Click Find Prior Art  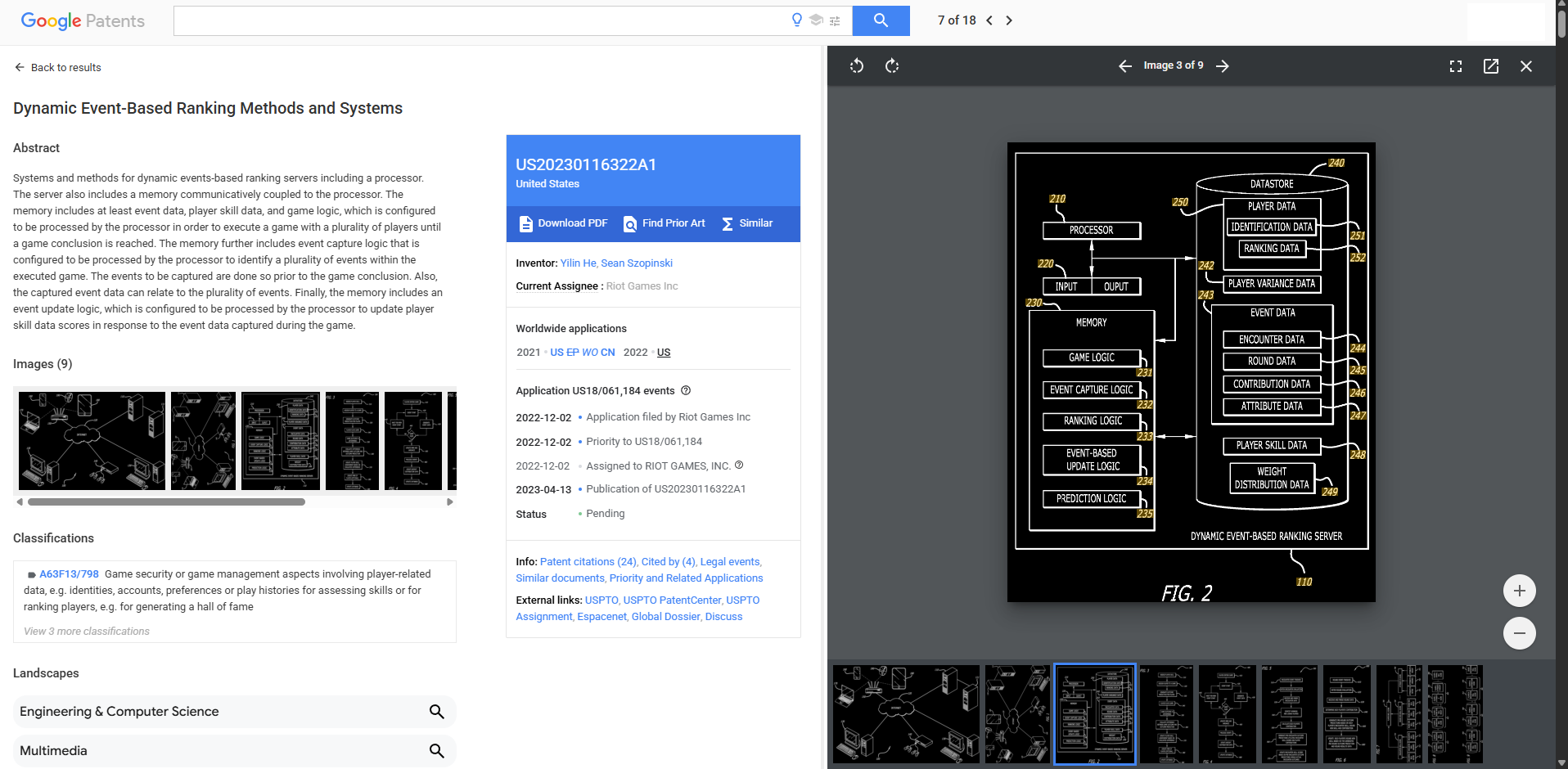[665, 223]
